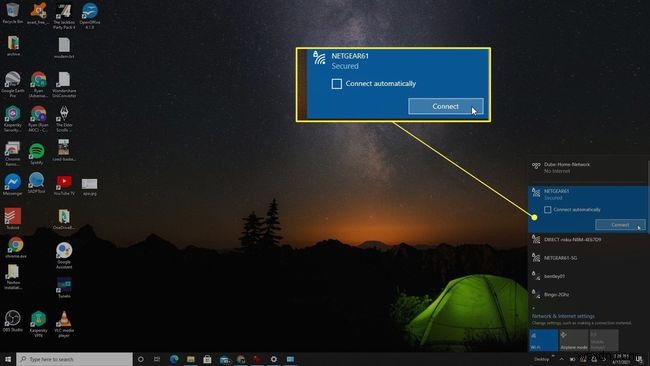Toggle the Airplane mode tile
650x366 pixels.
coord(574,340)
